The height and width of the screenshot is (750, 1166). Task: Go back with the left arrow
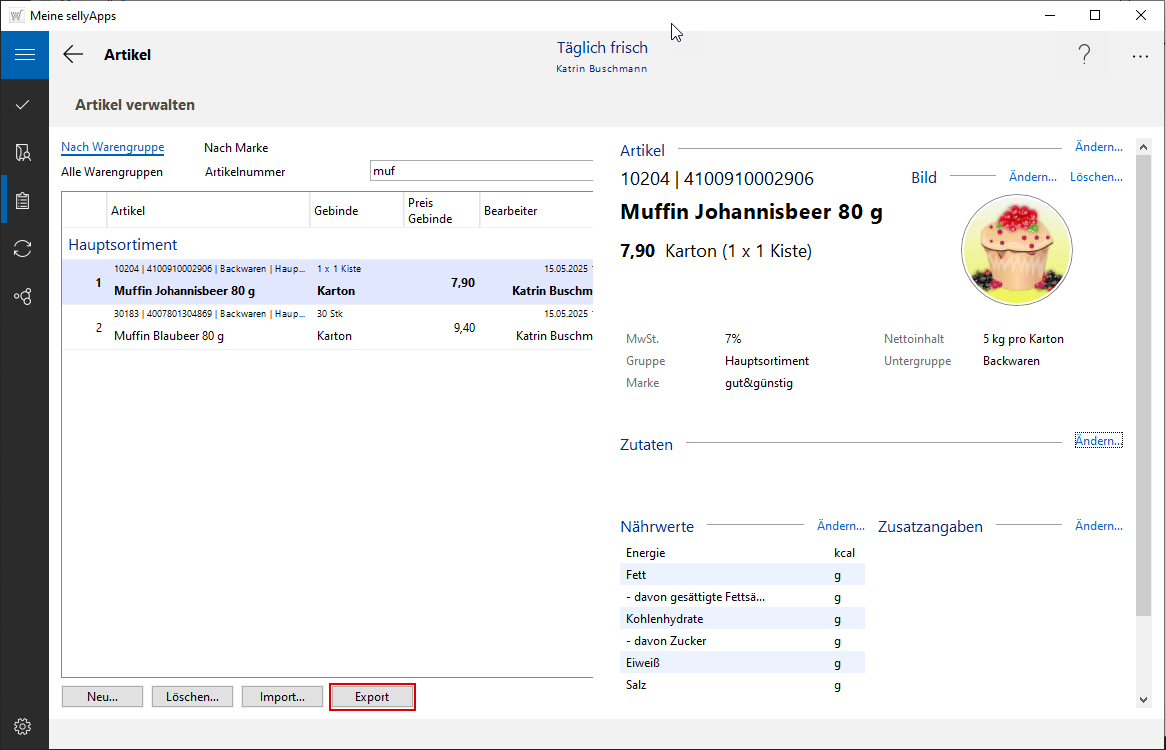click(73, 55)
